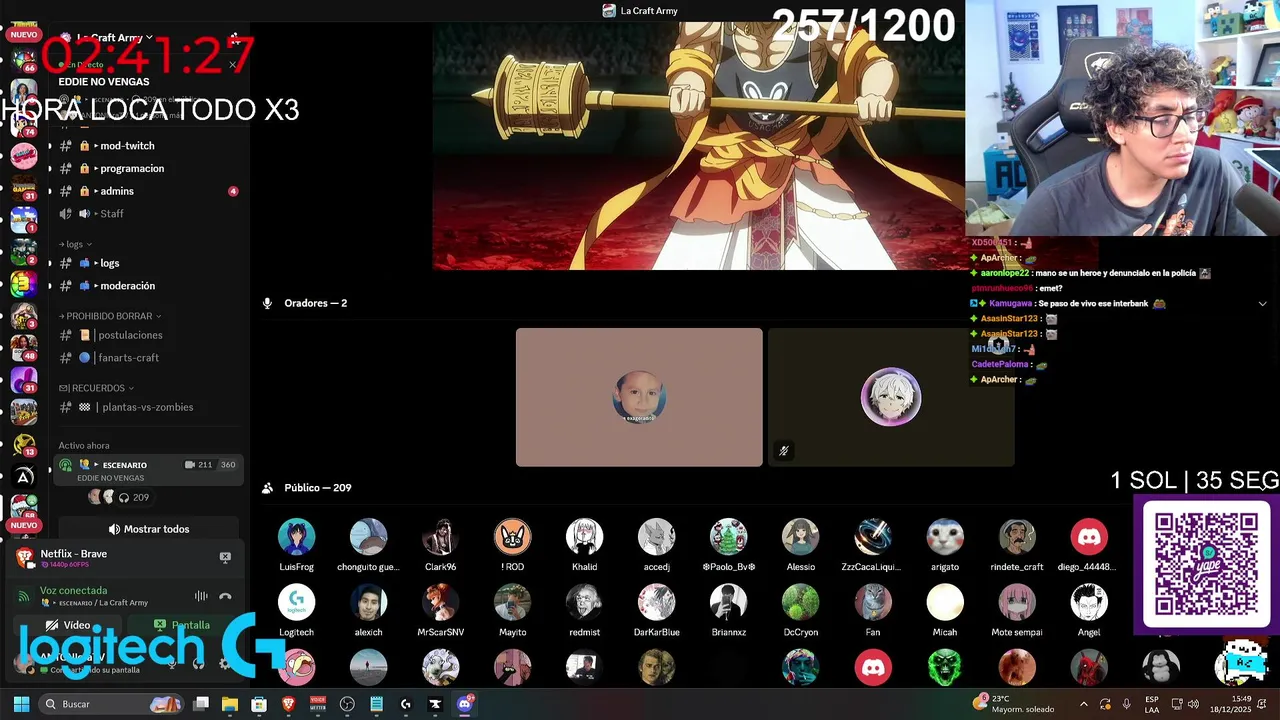Open the mod-twitch channel
The image size is (1280, 720).
pyautogui.click(x=148, y=146)
